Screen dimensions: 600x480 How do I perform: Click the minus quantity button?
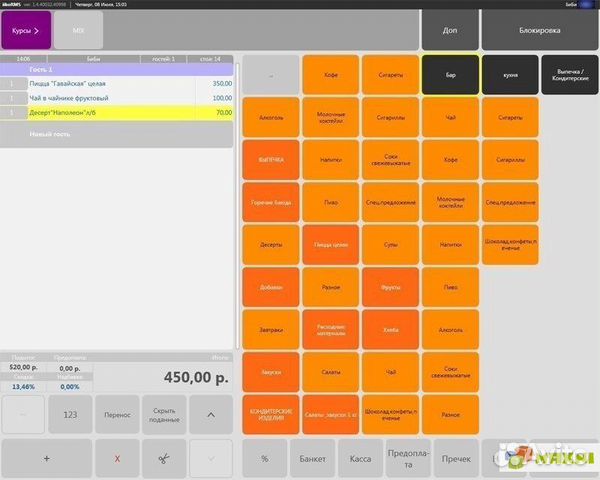click(23, 413)
